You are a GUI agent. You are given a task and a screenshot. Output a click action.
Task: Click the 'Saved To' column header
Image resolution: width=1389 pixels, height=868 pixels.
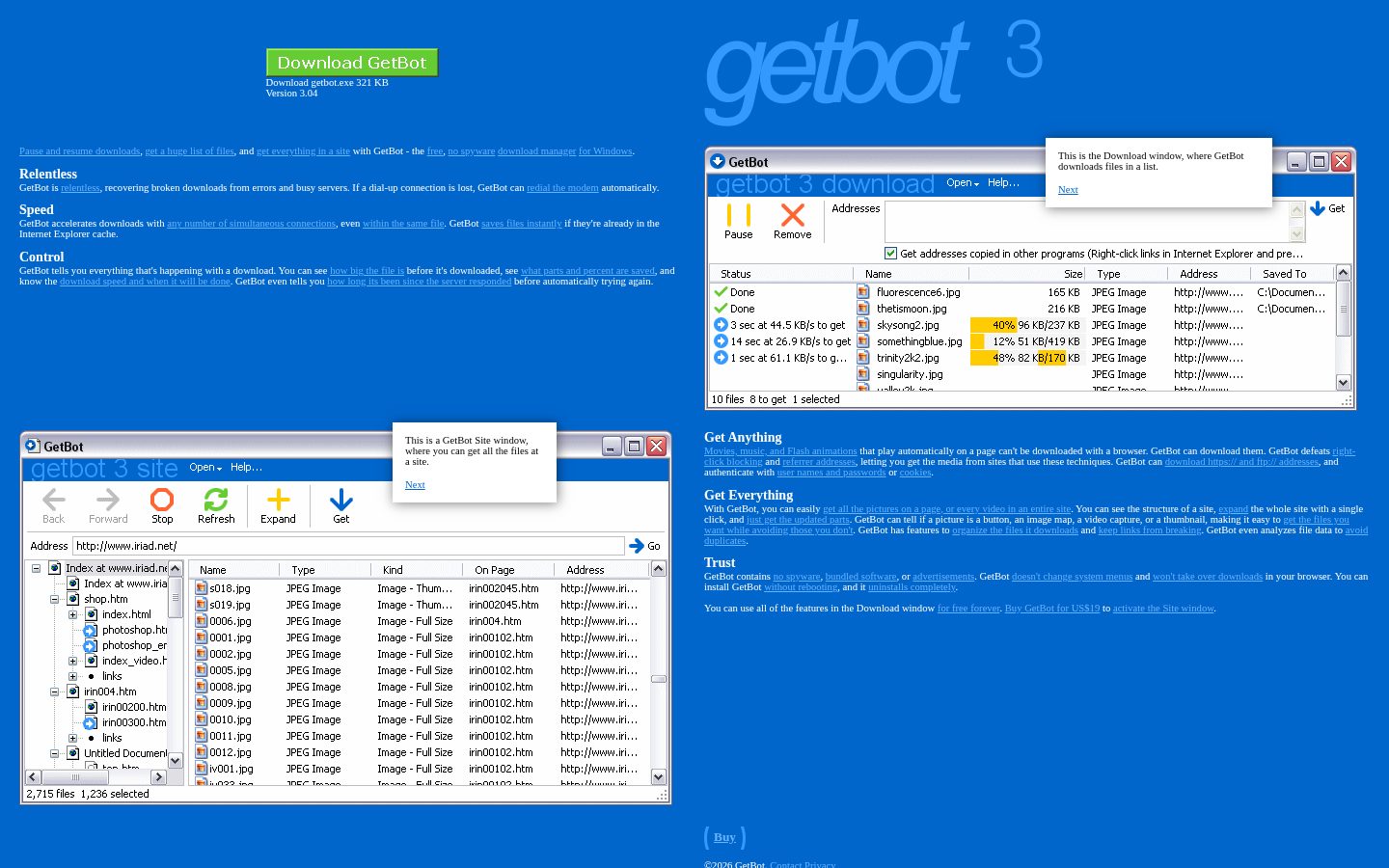(1294, 274)
